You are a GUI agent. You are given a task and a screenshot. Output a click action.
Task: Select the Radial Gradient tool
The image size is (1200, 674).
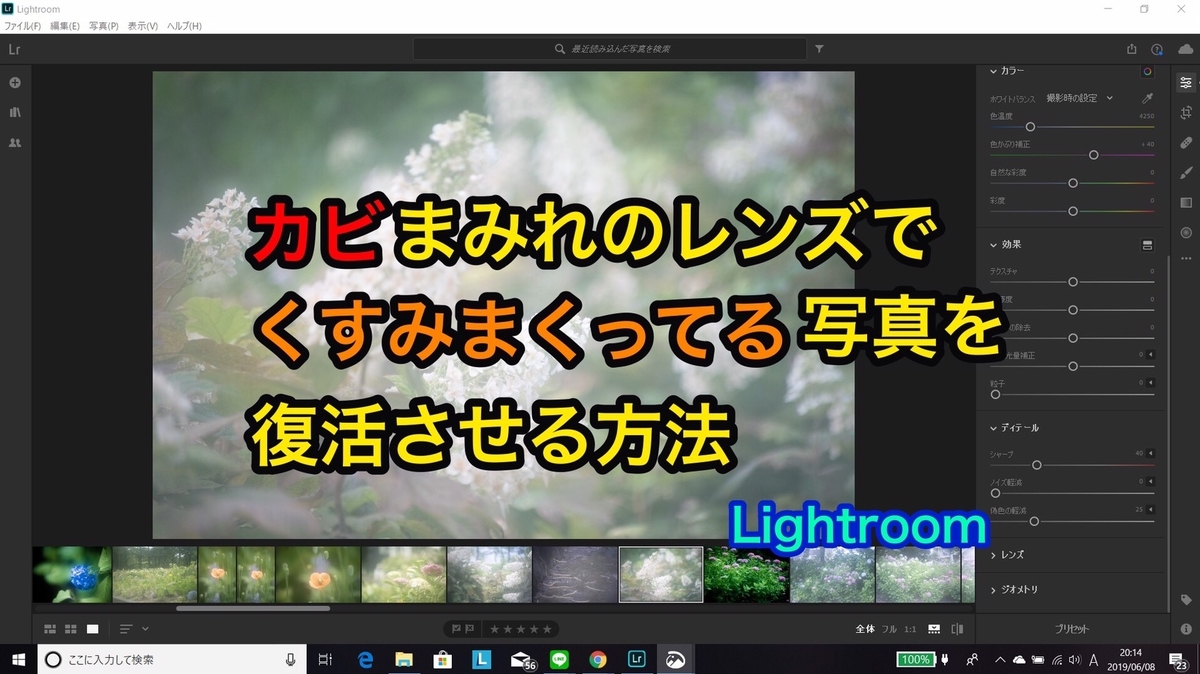pos(1186,233)
